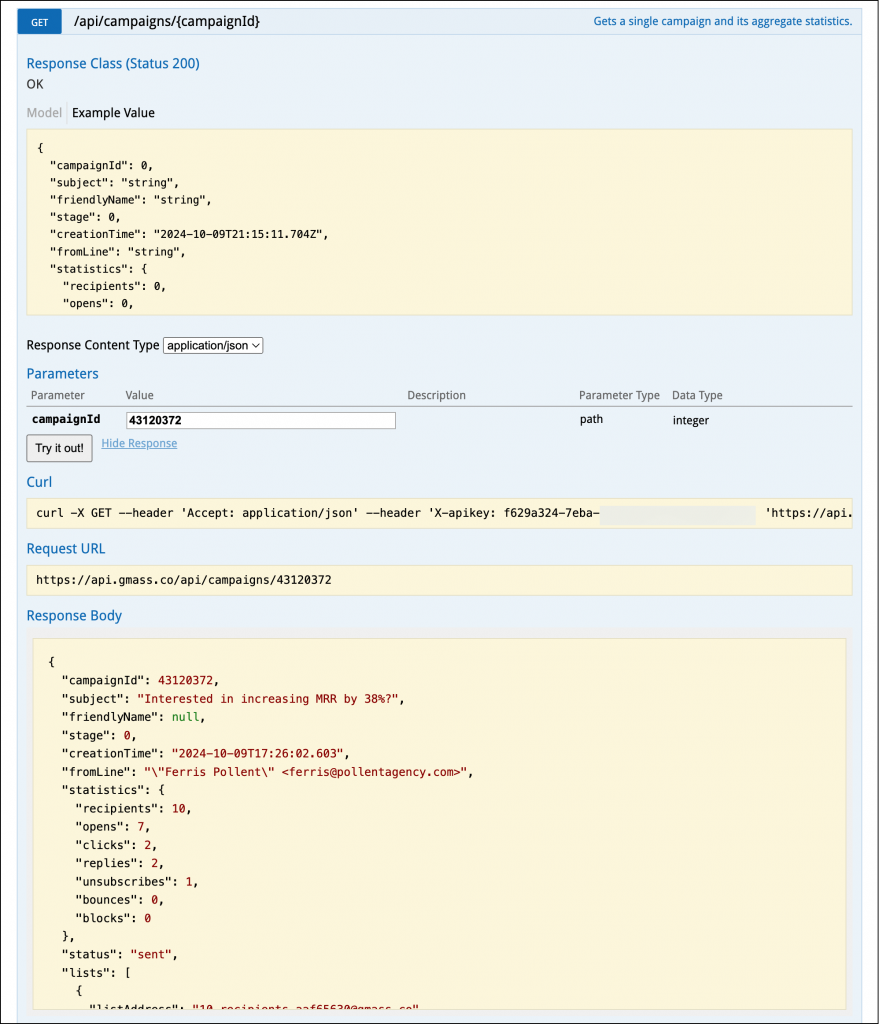Select the Curl section heading

(39, 482)
